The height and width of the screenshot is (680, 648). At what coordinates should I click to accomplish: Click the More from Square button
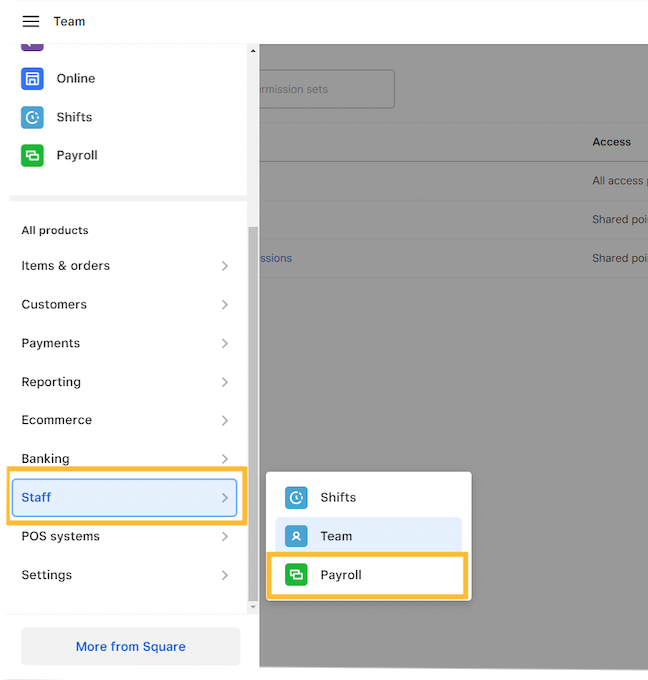tap(131, 646)
